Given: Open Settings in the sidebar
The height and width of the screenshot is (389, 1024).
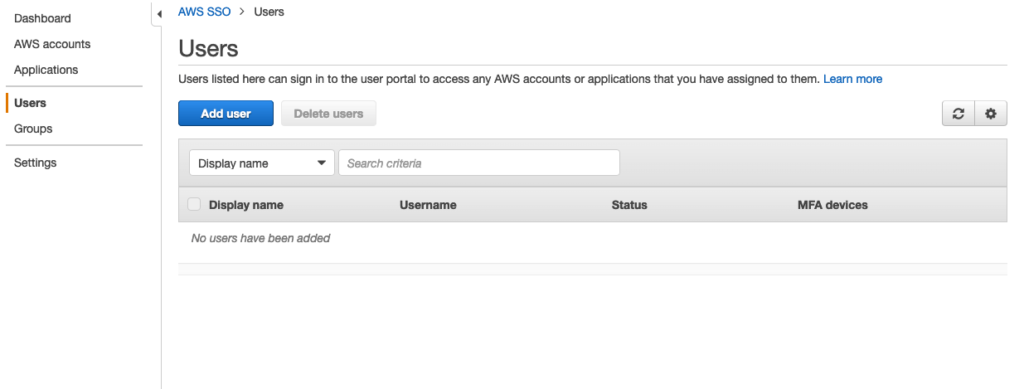Looking at the screenshot, I should pos(35,163).
